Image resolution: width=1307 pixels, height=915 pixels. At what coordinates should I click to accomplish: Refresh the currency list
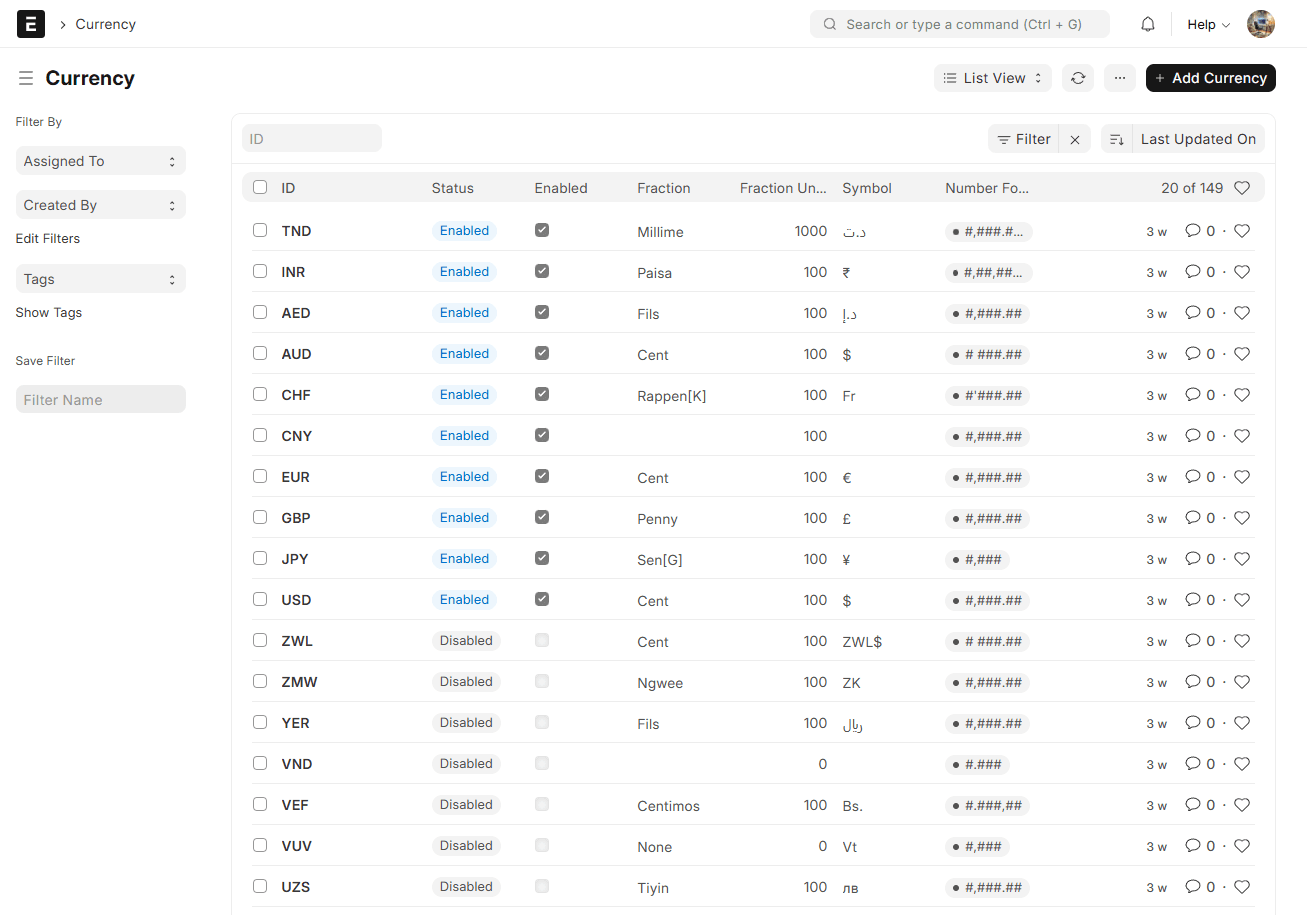tap(1078, 78)
